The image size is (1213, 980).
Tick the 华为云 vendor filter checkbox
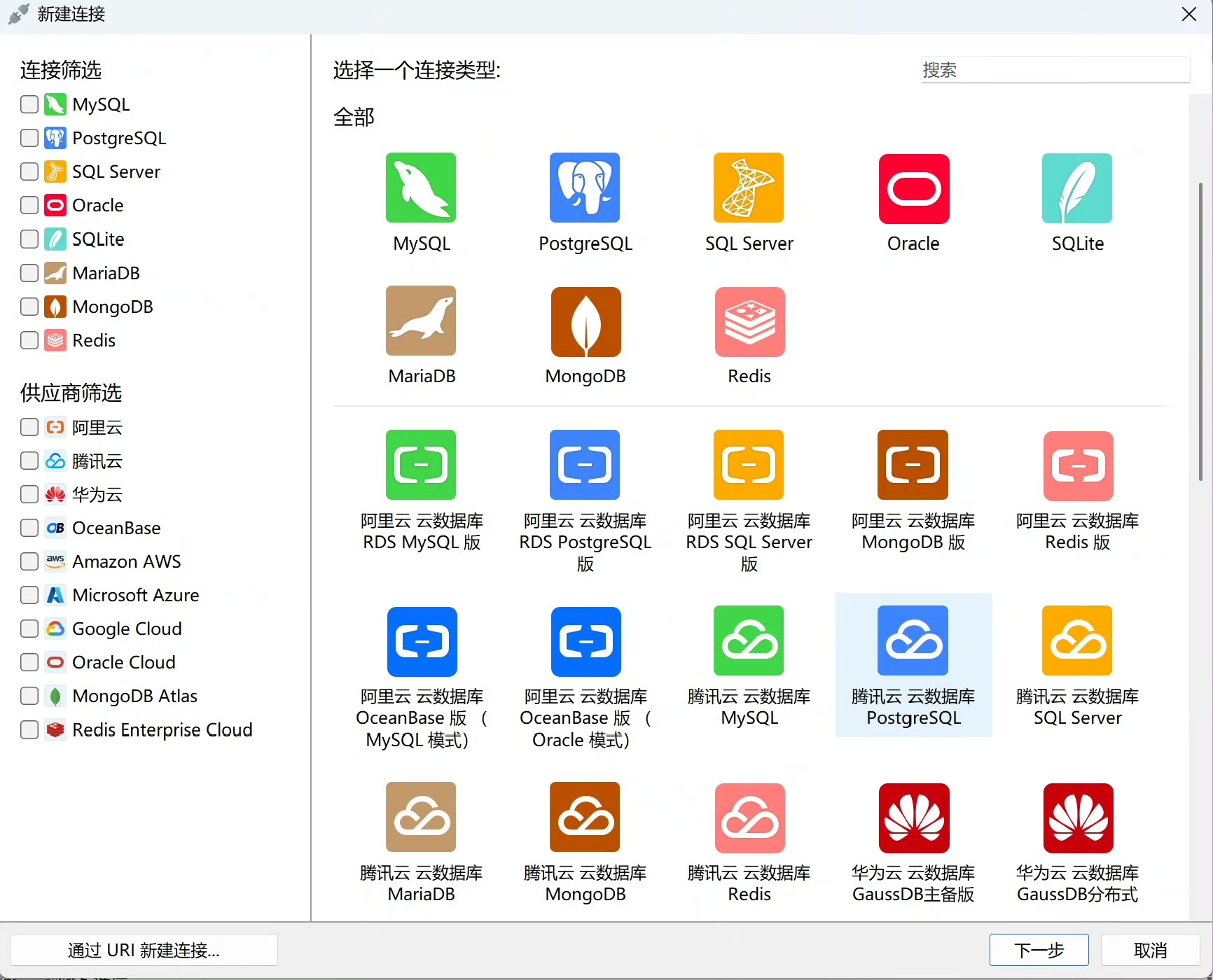(x=29, y=494)
